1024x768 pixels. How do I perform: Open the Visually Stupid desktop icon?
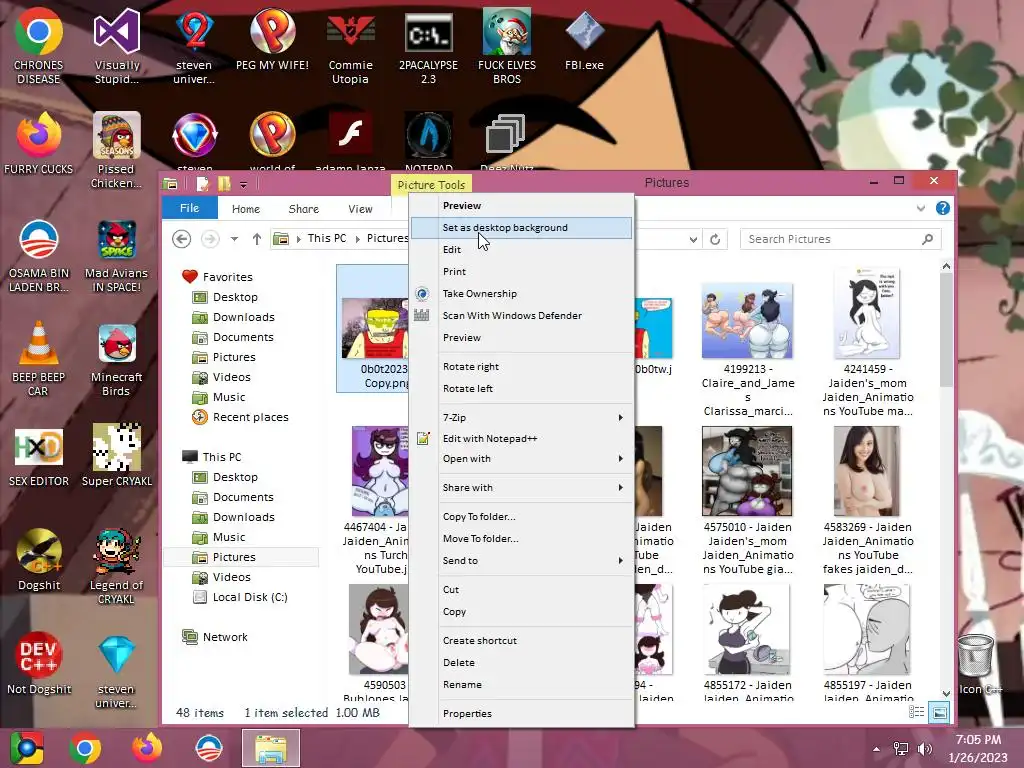[x=116, y=46]
